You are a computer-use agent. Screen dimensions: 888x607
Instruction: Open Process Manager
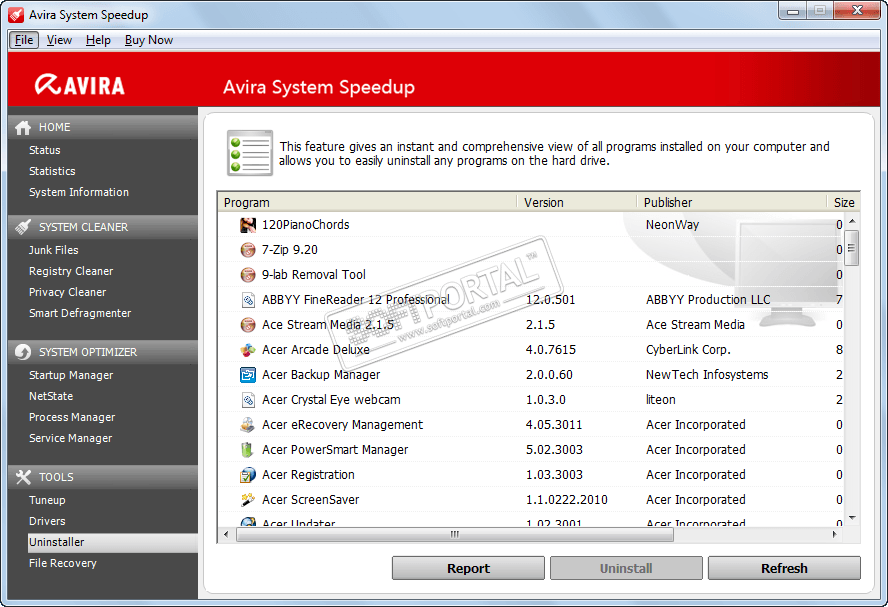coord(72,417)
